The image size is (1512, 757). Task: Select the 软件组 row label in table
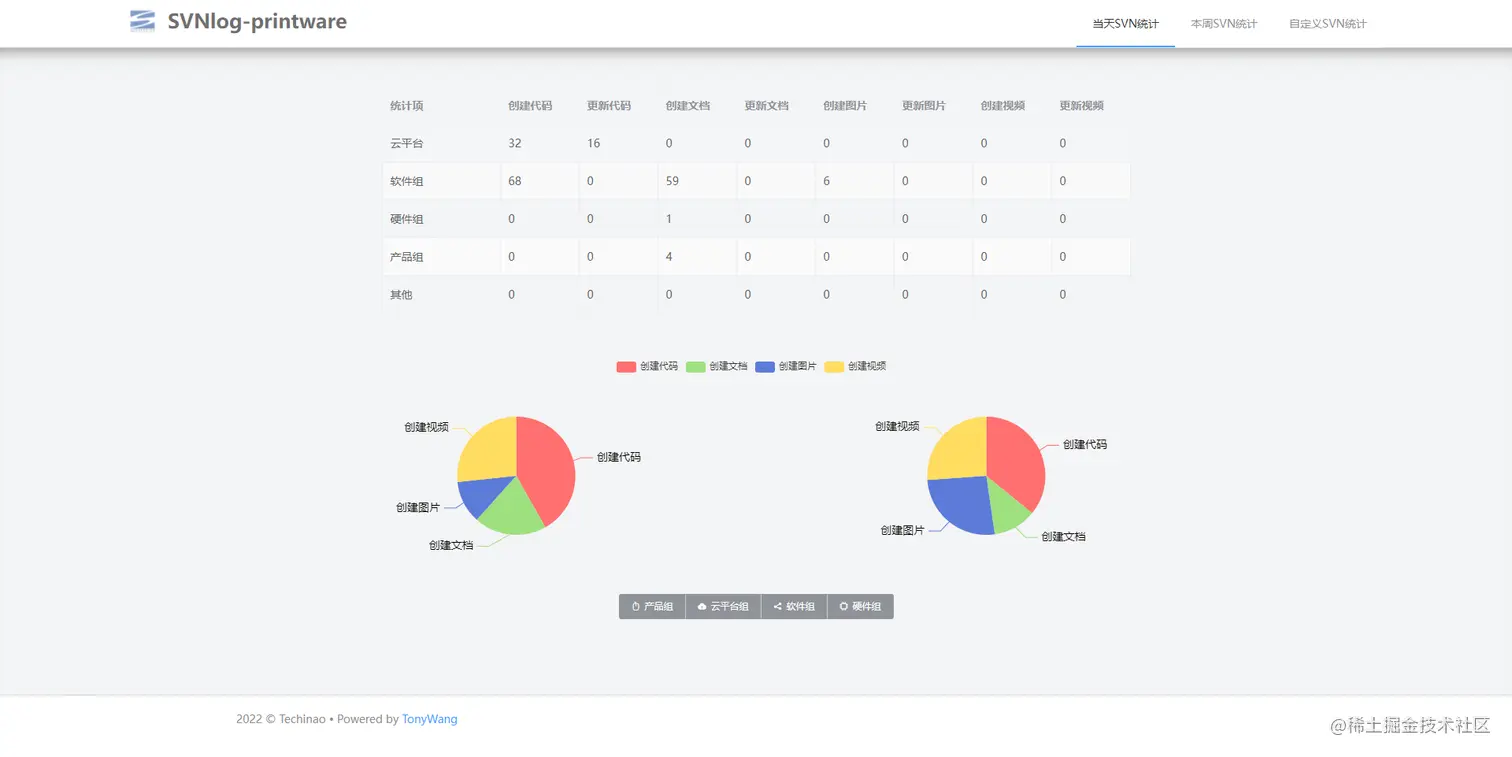[406, 182]
